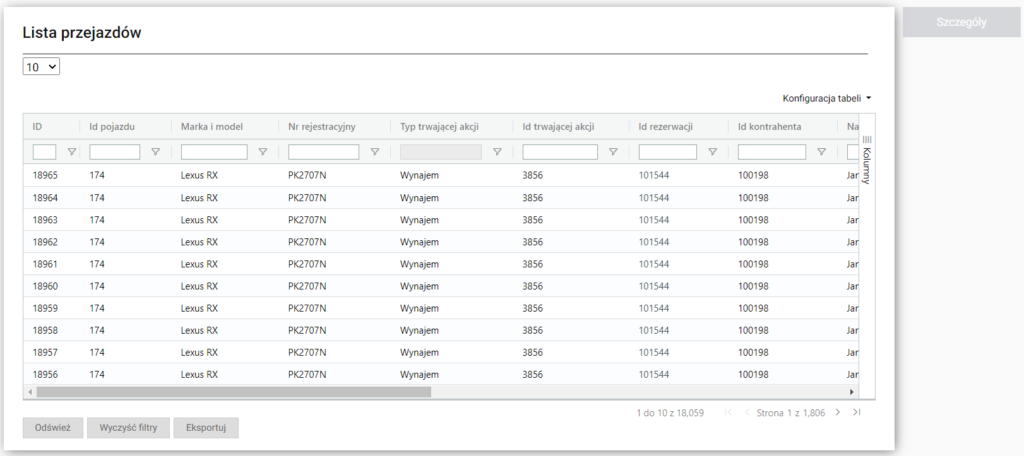Click filter icon for Id kontrahenta column
Screen dimensions: 1024x456
pos(821,152)
